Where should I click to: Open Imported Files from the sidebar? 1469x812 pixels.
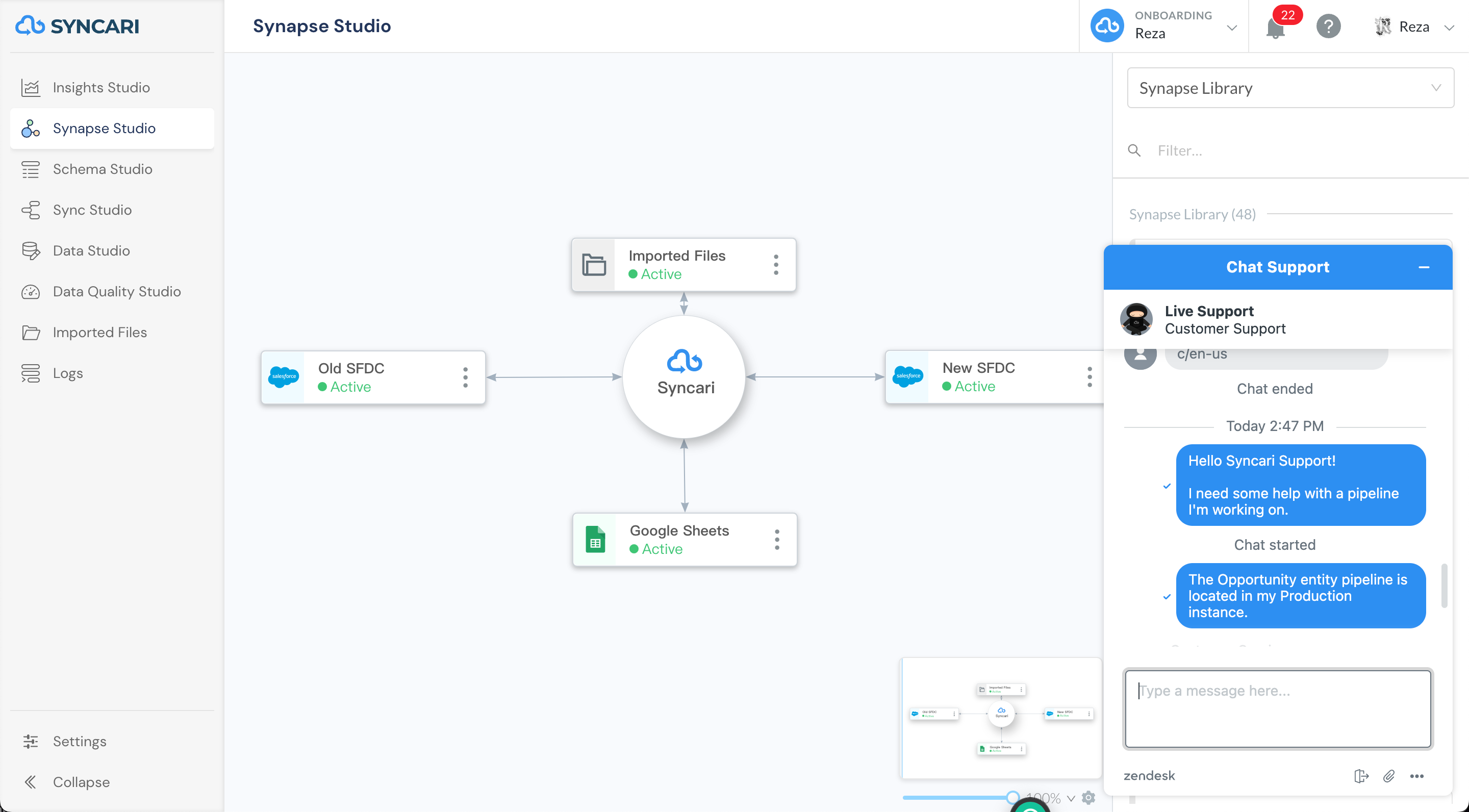click(112, 333)
